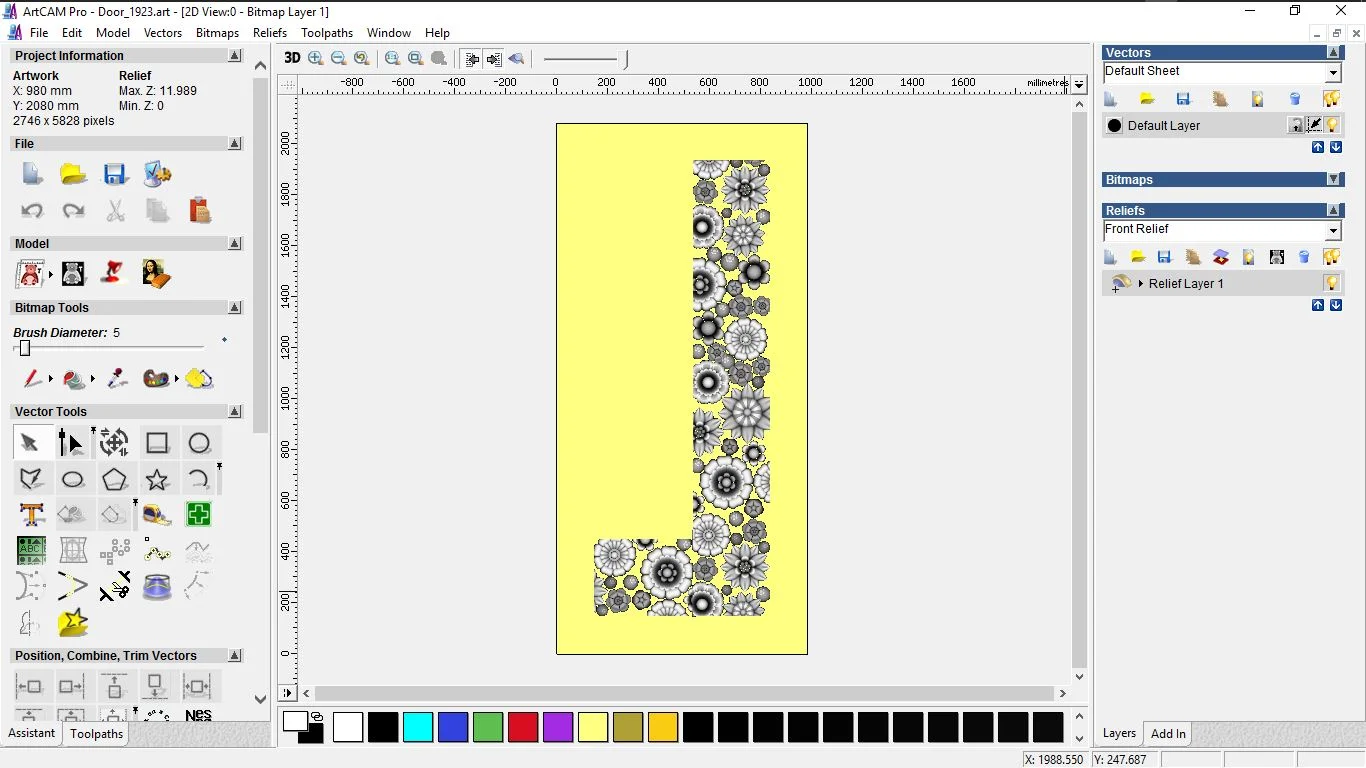Expand the Bitmaps panel section
Viewport: 1366px width, 768px height.
point(1334,180)
